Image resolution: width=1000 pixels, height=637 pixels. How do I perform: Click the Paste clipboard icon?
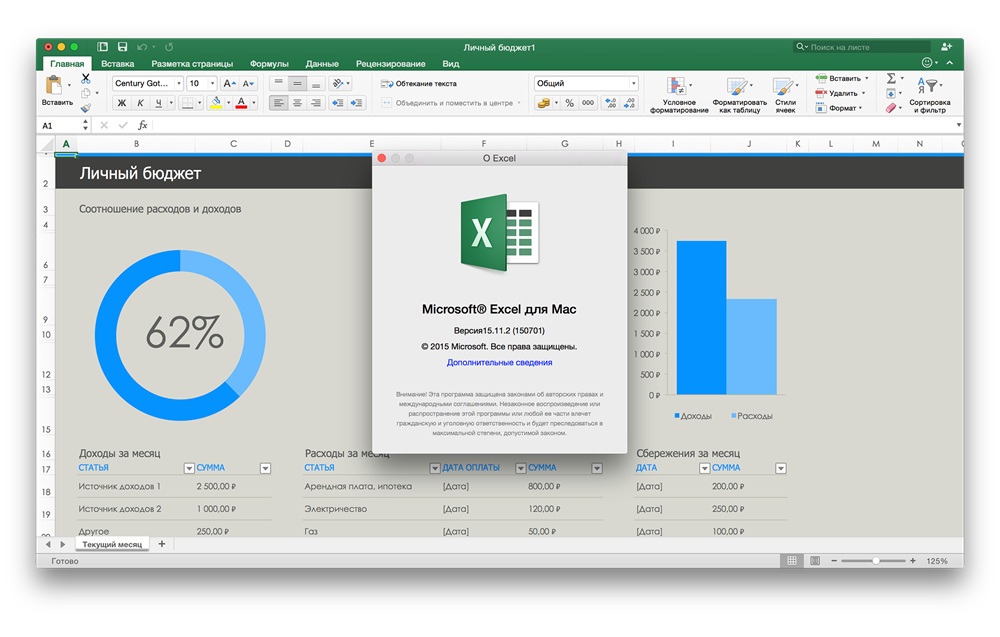click(x=54, y=85)
